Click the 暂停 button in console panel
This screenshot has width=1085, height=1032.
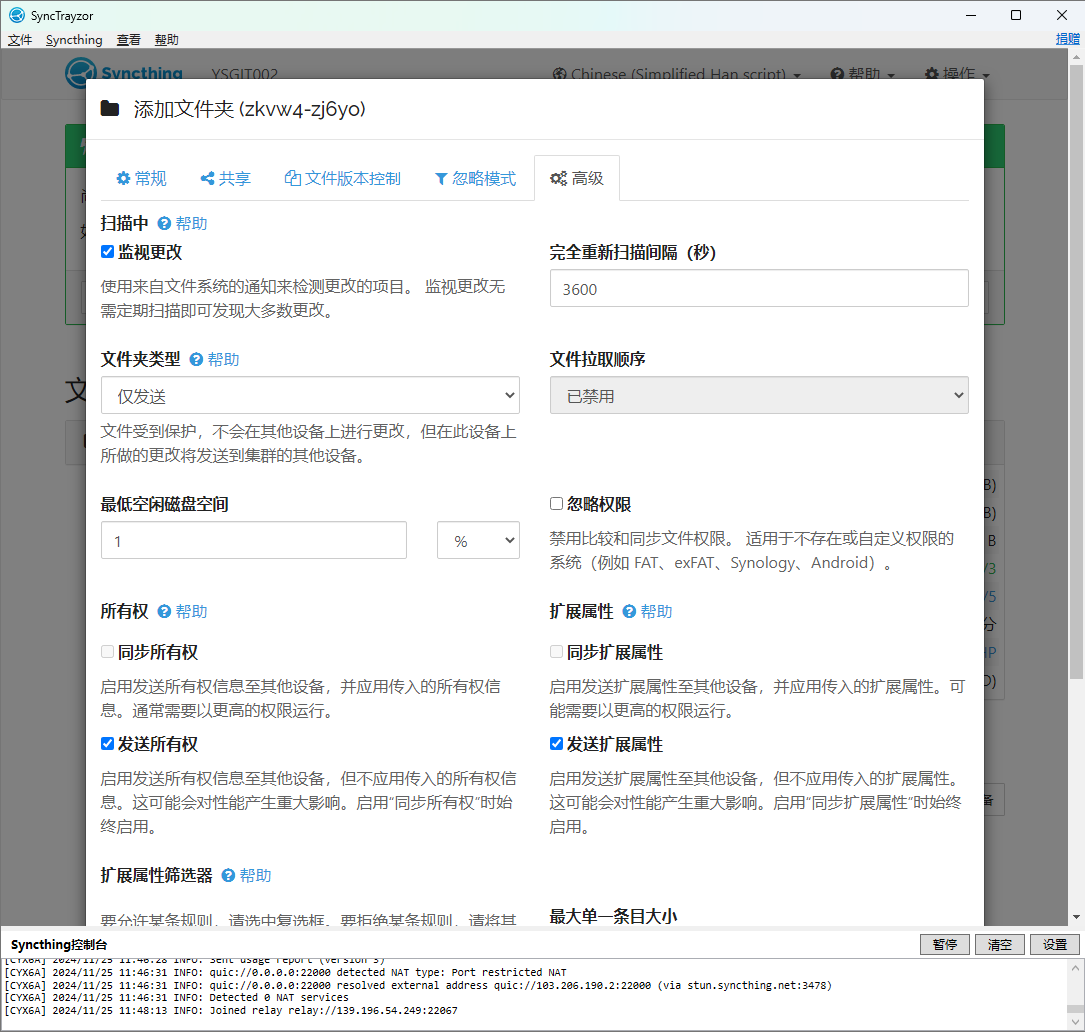[x=944, y=944]
